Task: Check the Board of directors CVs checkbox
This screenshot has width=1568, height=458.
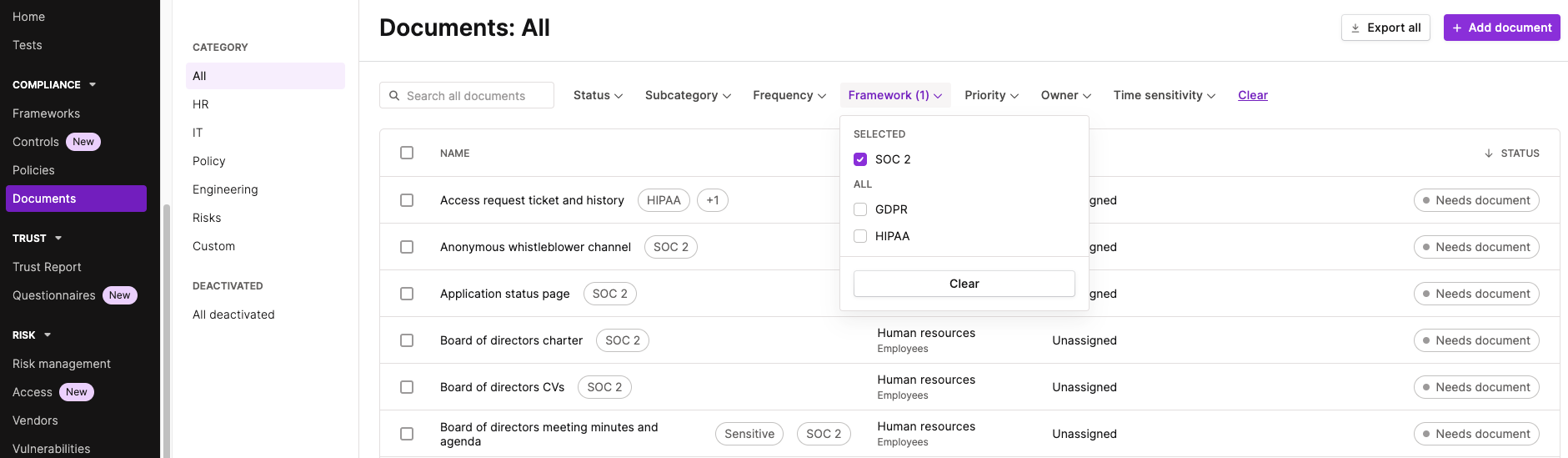Action: point(407,387)
